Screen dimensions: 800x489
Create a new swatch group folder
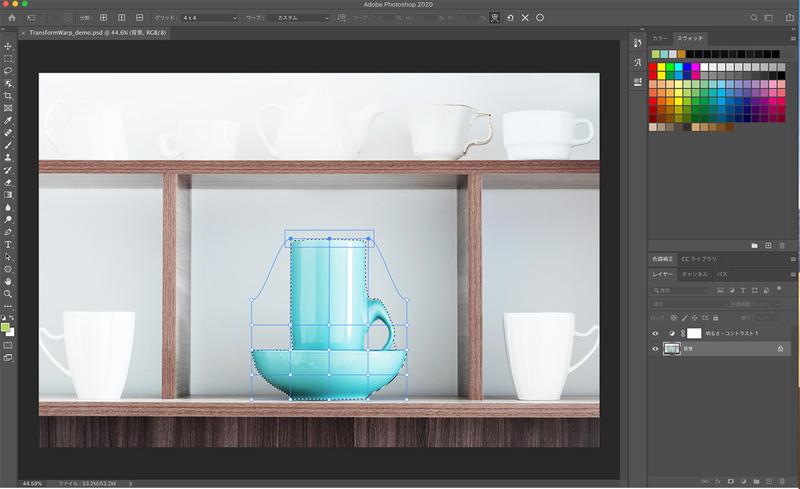pyautogui.click(x=754, y=246)
